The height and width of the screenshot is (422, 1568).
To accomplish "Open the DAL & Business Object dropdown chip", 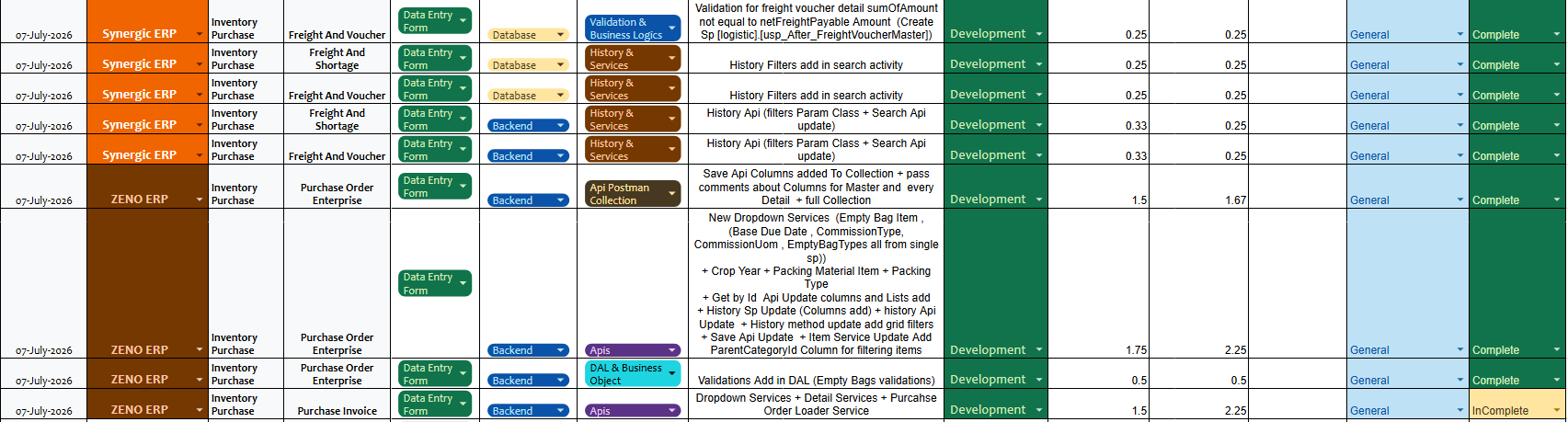I will (633, 373).
